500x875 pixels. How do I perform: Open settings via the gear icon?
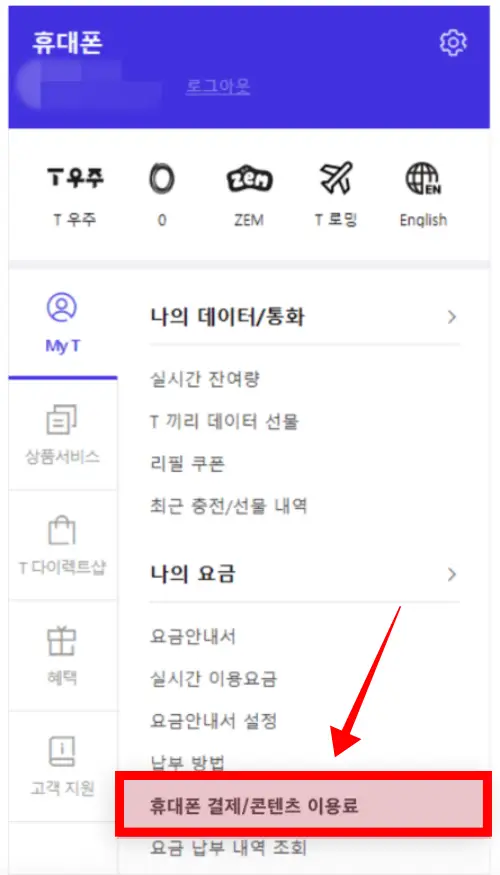[453, 43]
